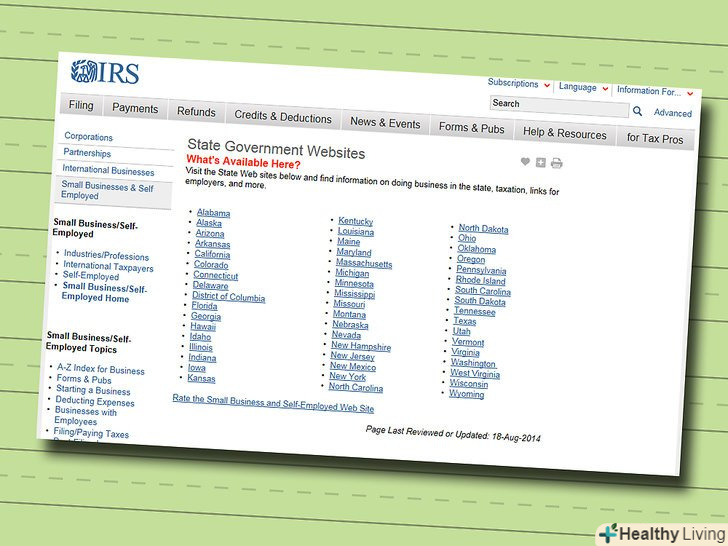Click the International Taxpayers link
The image size is (728, 546).
tap(108, 266)
